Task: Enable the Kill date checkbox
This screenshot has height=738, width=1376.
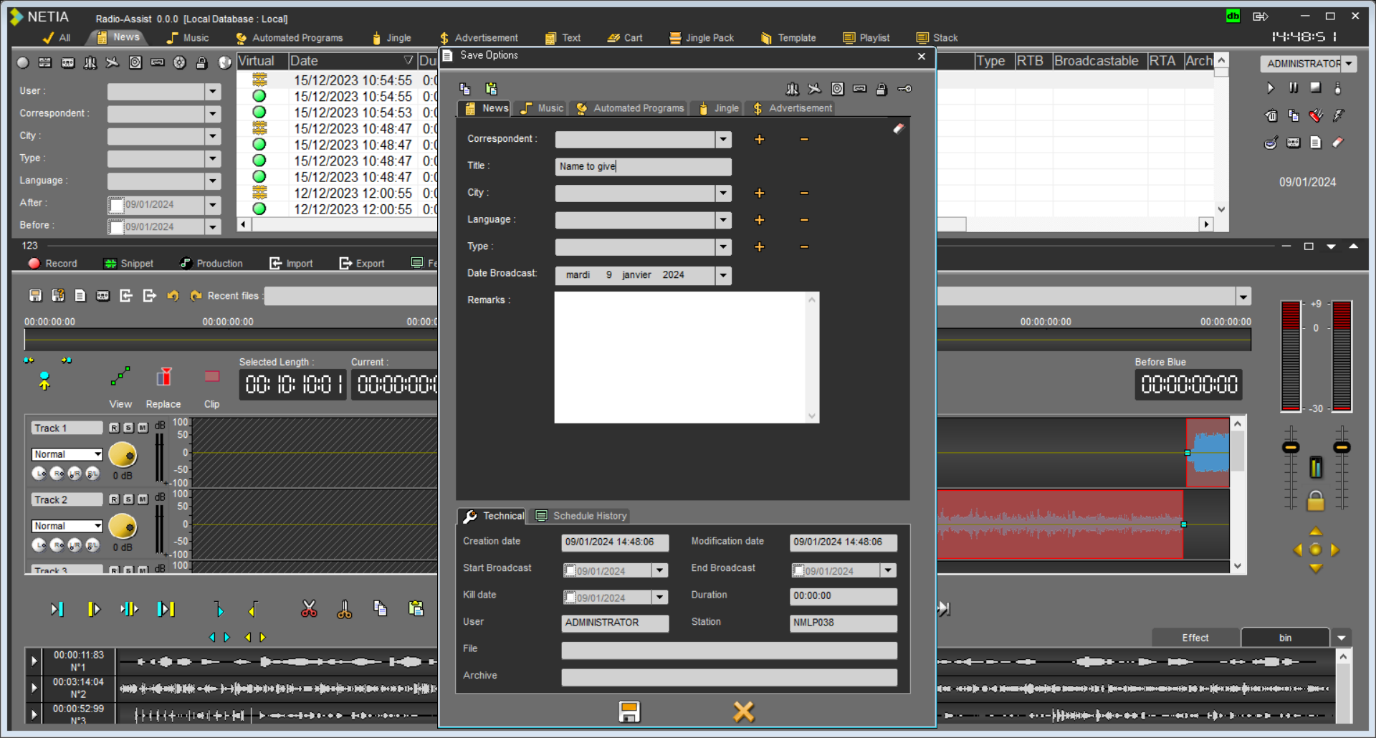Action: pos(570,598)
